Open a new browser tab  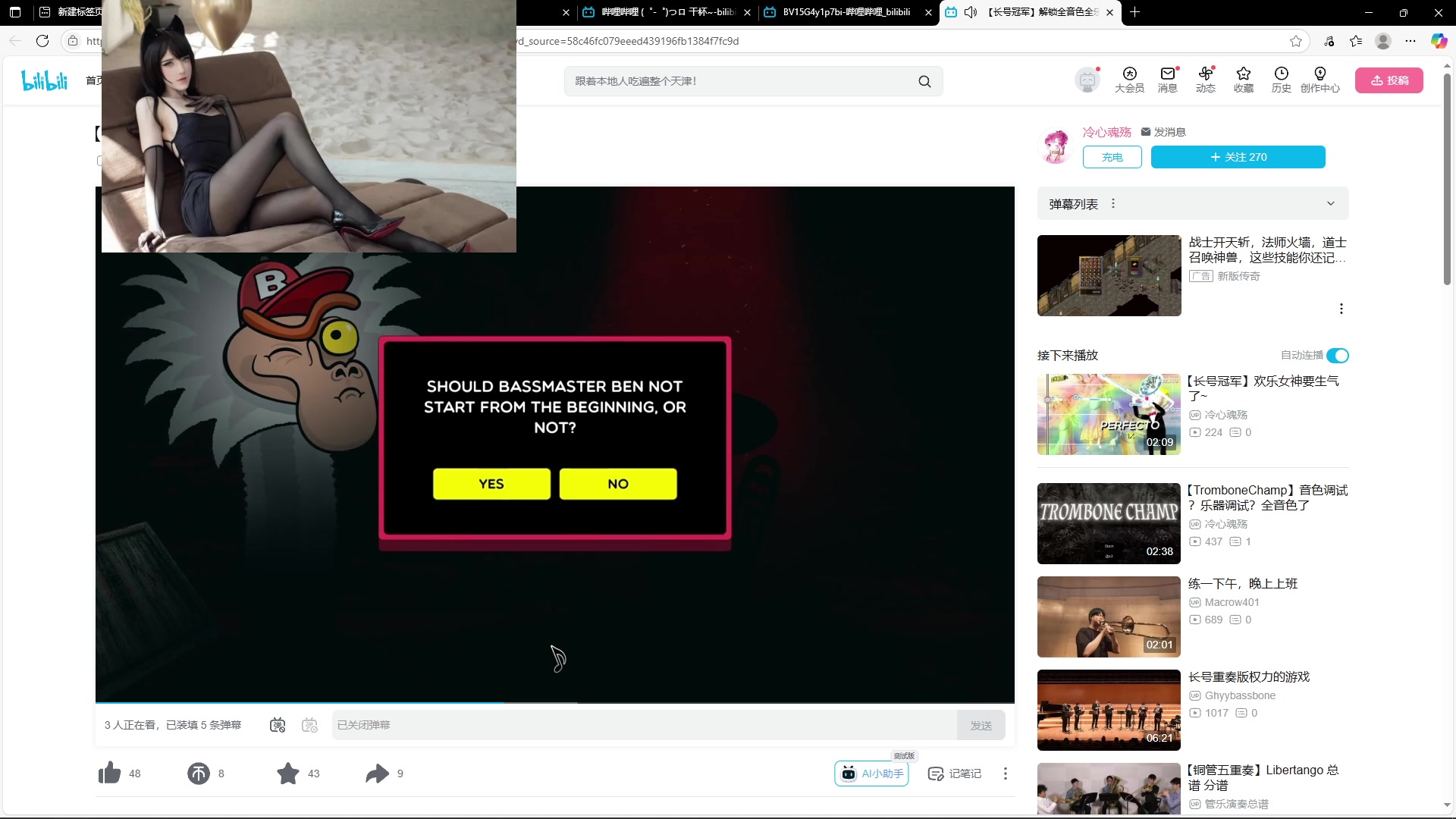pyautogui.click(x=1134, y=12)
